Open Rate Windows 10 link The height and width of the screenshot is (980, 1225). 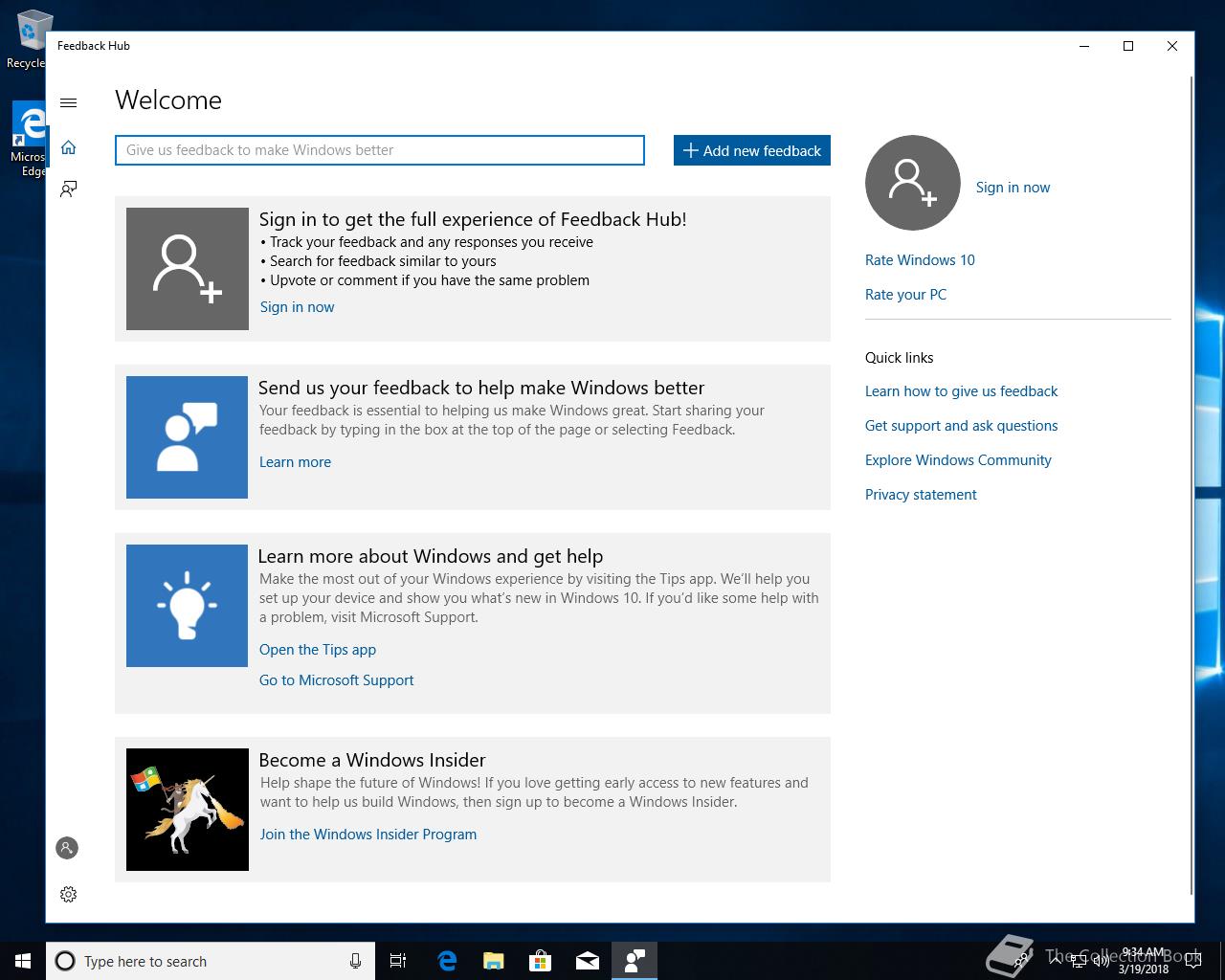tap(920, 260)
